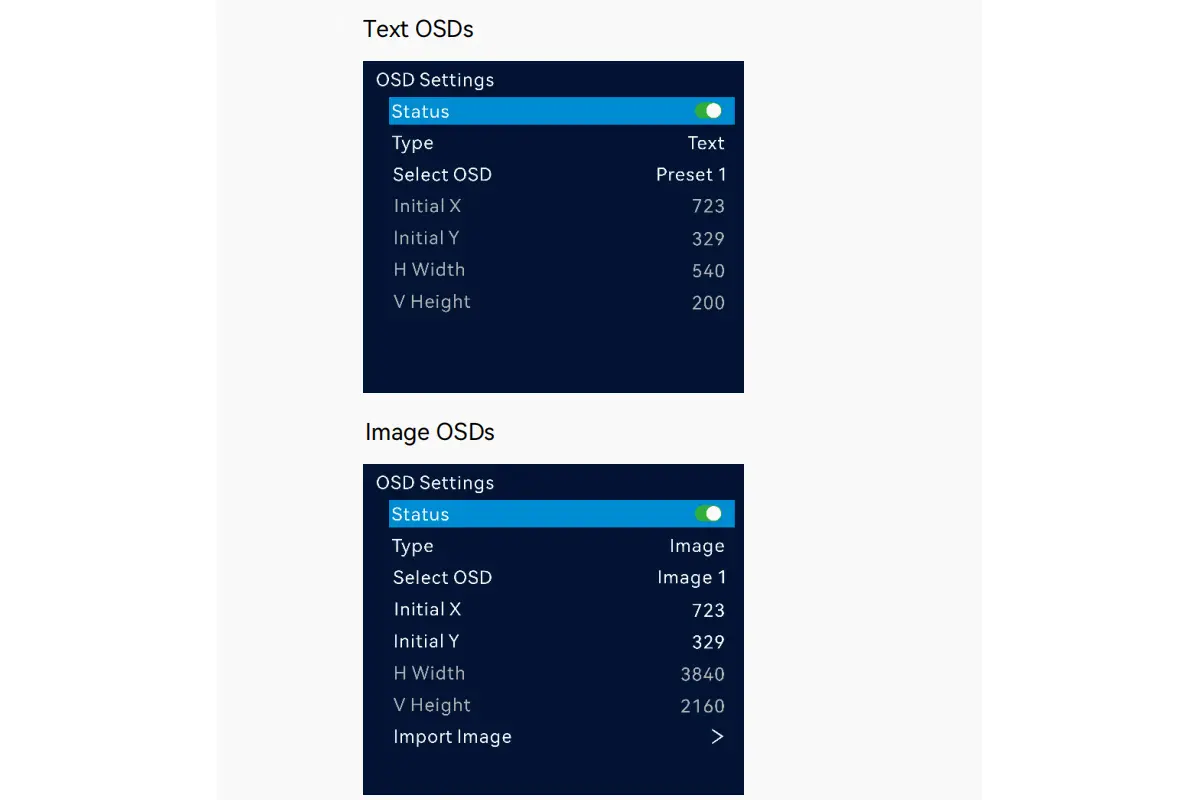Click V Height value 2160
Viewport: 1200px width, 800px height.
[x=702, y=706]
